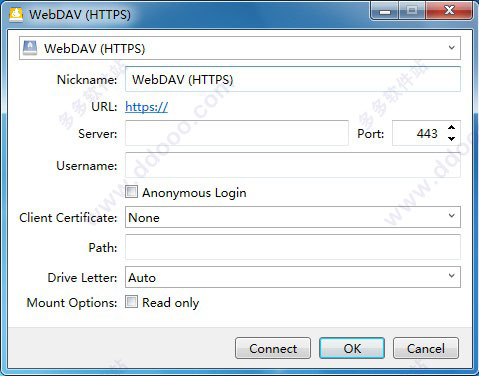479x376 pixels.
Task: Enable the Anonymous Login checkbox
Action: (131, 192)
